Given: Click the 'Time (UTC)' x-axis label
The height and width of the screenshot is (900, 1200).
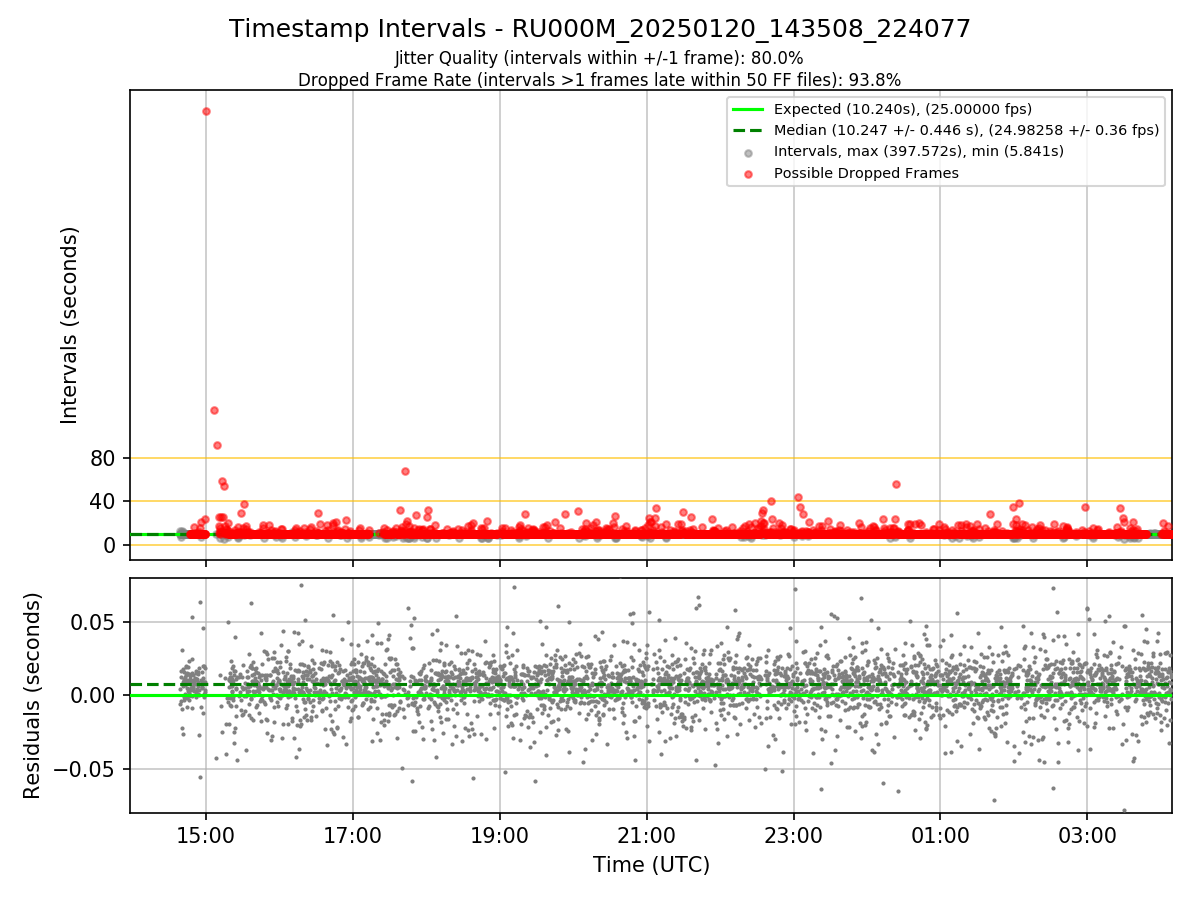Looking at the screenshot, I should click(x=651, y=865).
